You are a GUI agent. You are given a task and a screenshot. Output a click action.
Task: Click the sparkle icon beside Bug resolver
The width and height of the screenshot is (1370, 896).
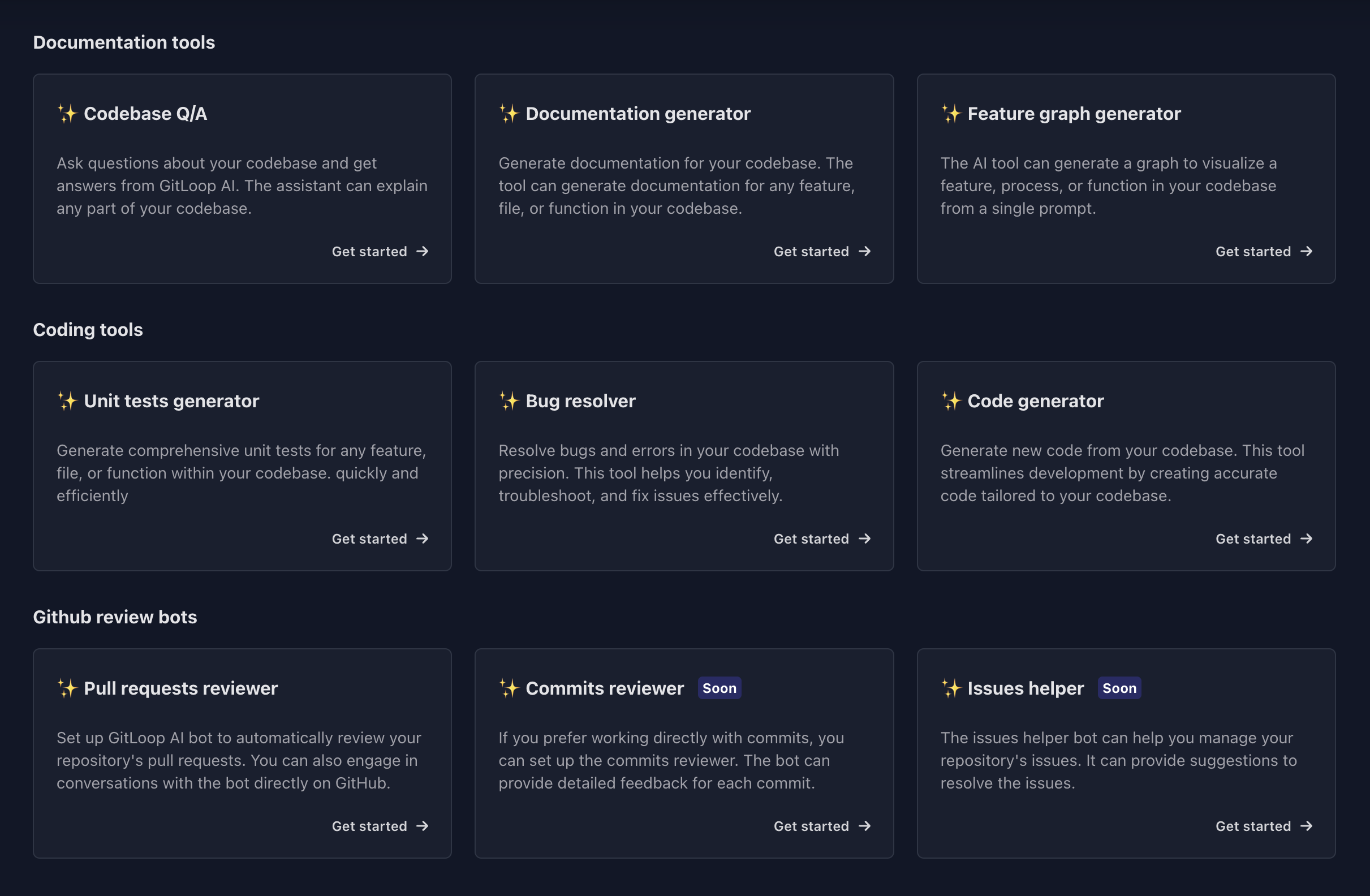point(509,400)
